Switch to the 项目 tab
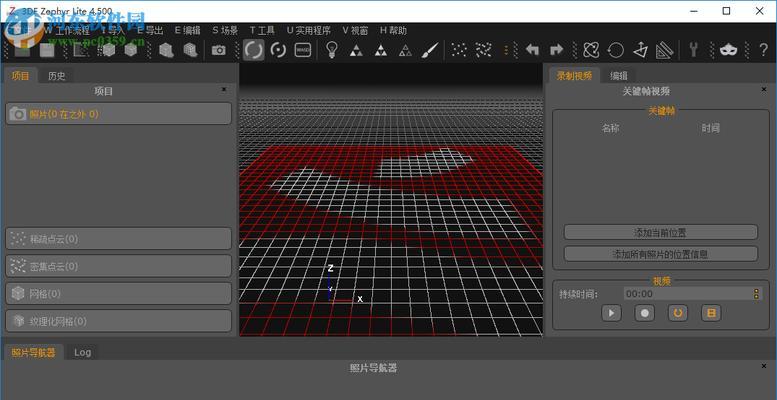The height and width of the screenshot is (400, 777). click(20, 76)
